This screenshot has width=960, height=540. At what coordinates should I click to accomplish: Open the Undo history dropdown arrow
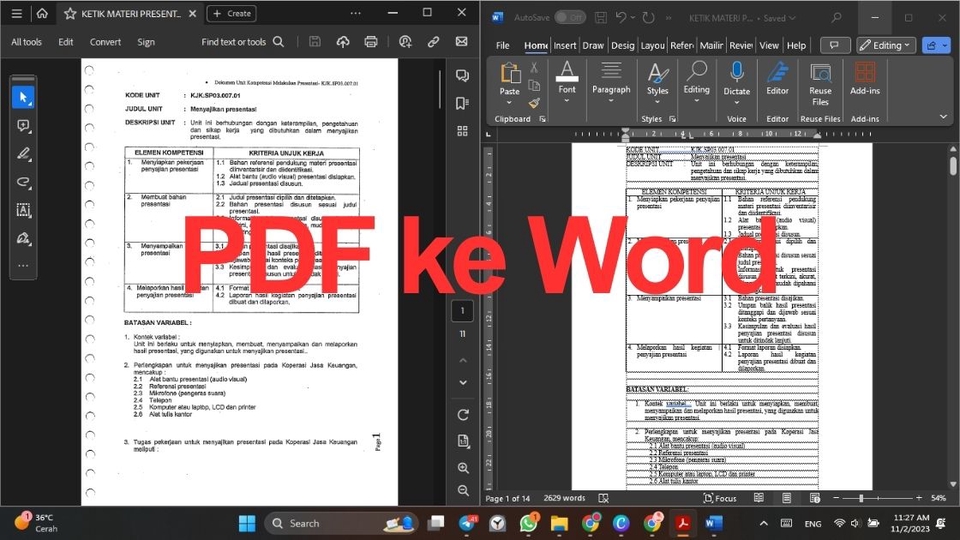point(632,18)
